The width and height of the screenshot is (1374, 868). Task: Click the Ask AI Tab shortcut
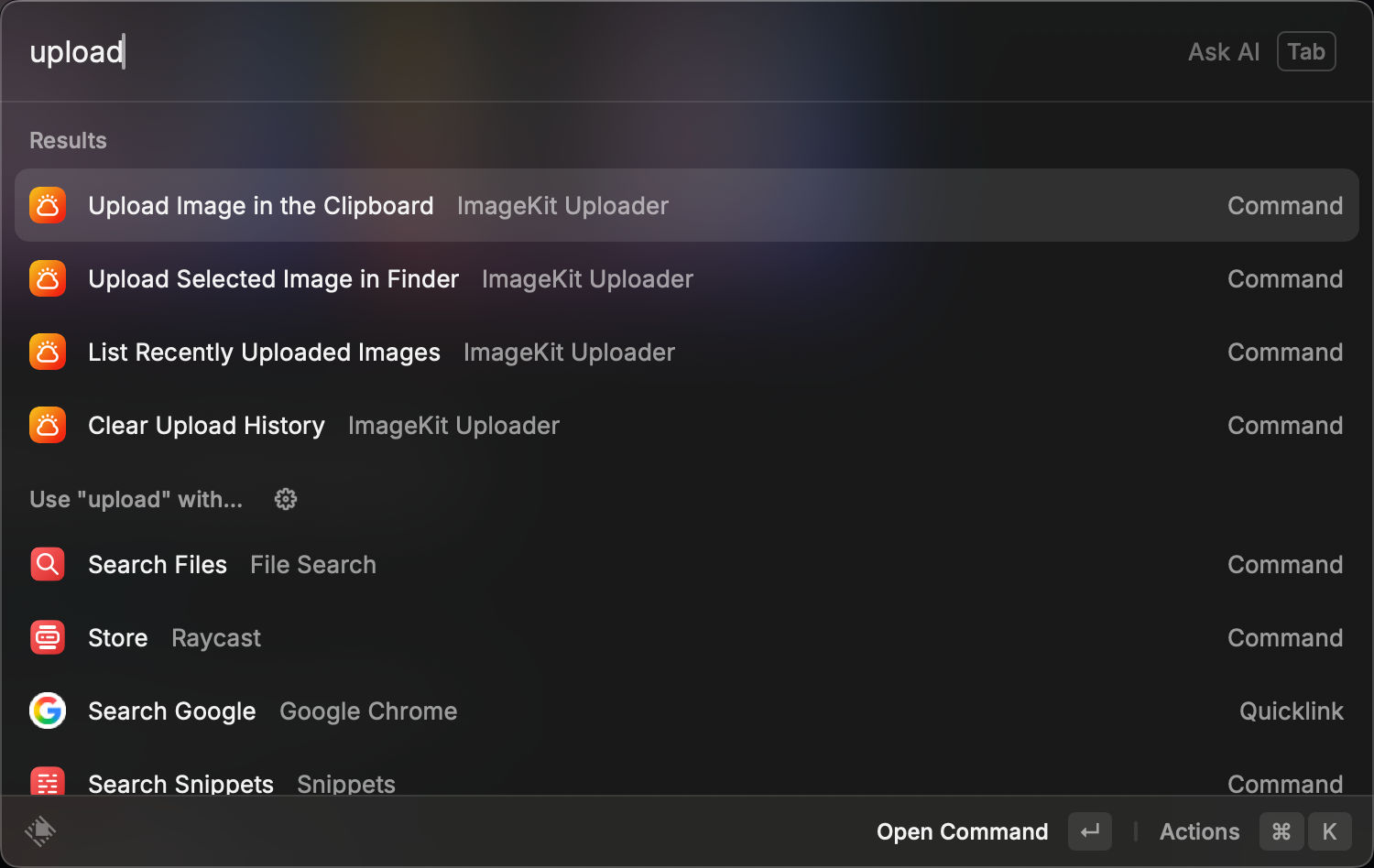pyautogui.click(x=1306, y=51)
